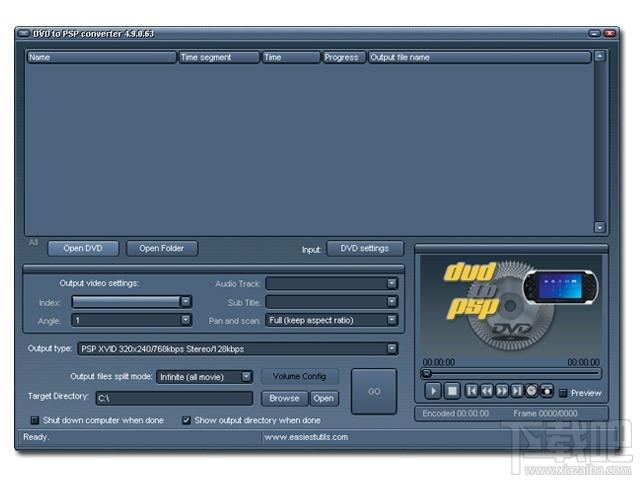The image size is (640, 480).
Task: Click the www.easiestutils.com link in status bar
Action: point(306,437)
